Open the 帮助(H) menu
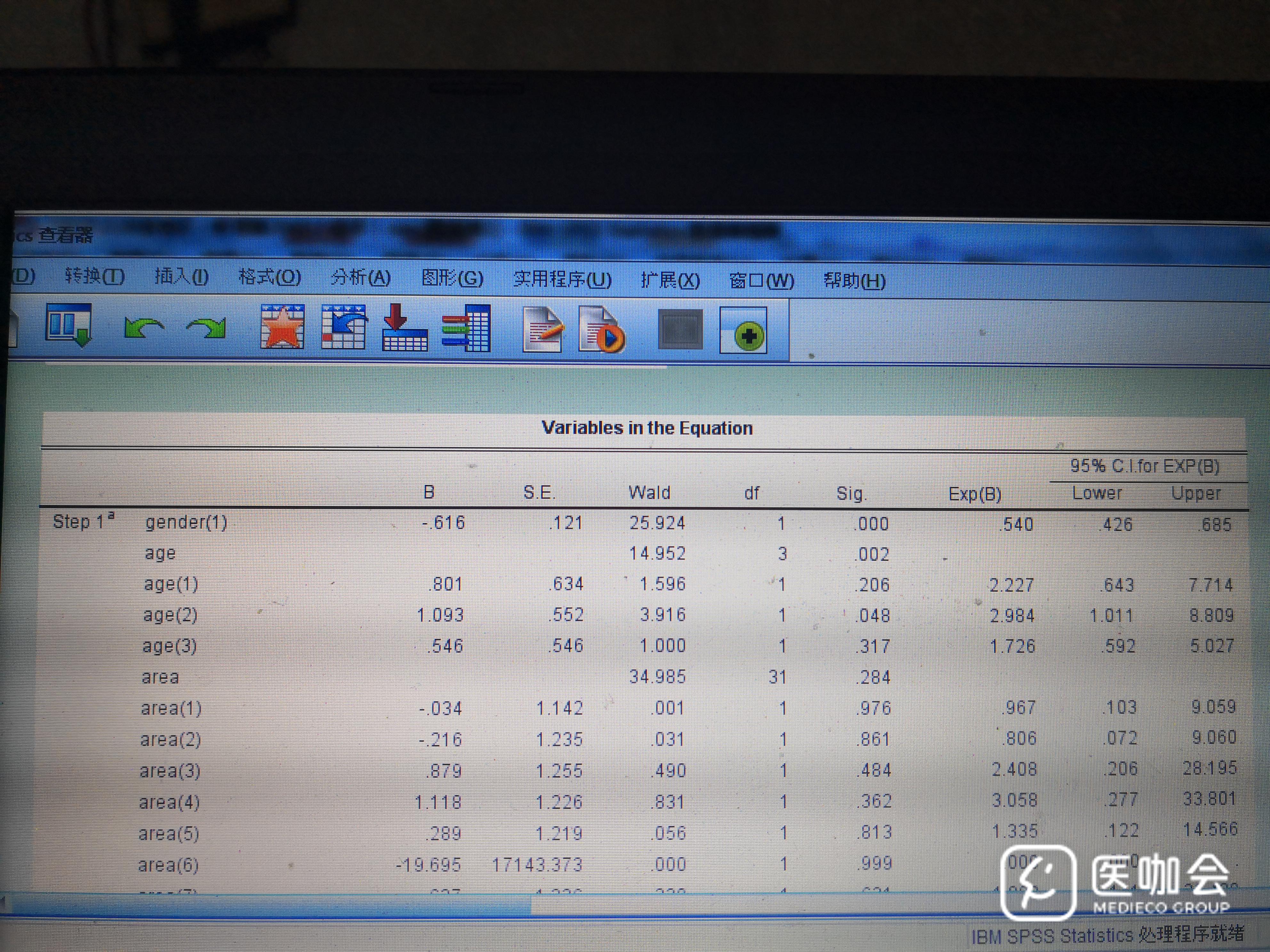 [x=854, y=281]
